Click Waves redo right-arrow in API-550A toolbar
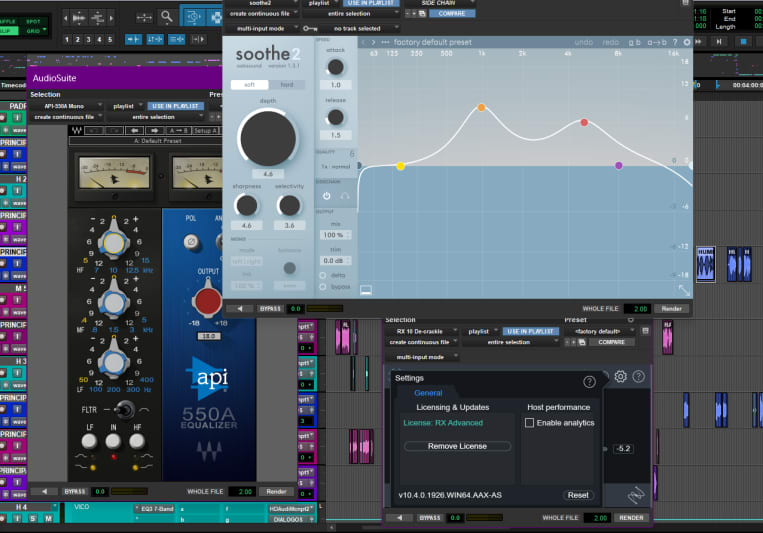Viewport: 763px width, 533px height. coord(154,130)
